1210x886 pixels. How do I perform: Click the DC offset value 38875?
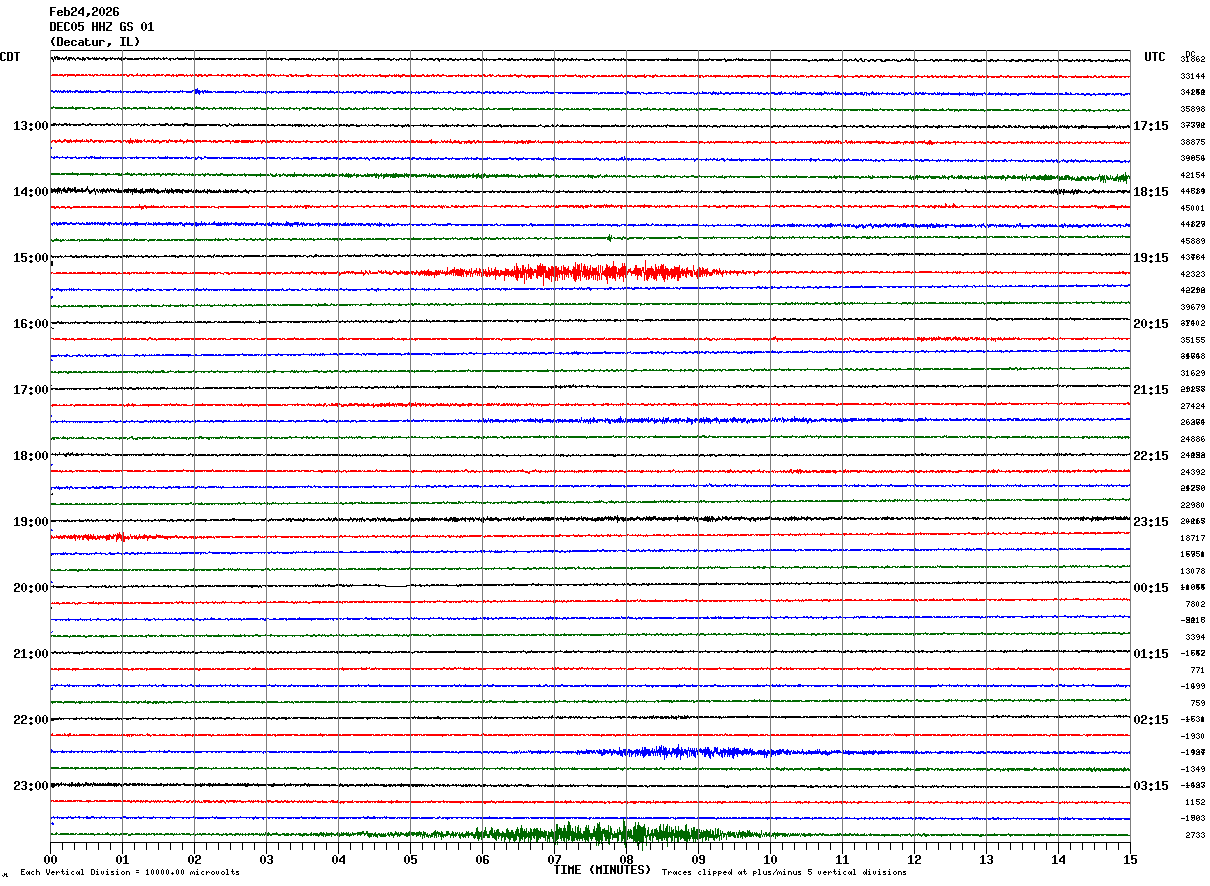pos(1192,142)
